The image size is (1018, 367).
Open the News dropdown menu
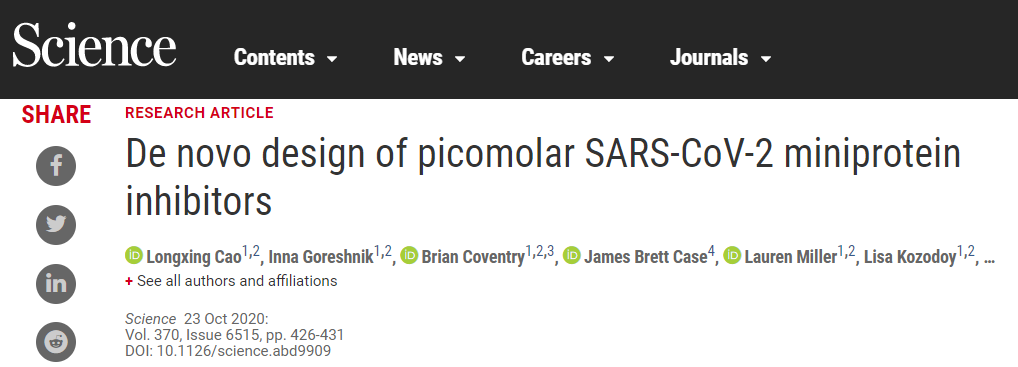[x=429, y=57]
